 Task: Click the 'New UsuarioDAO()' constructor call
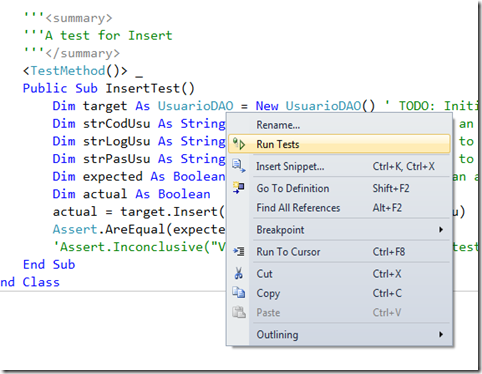point(315,106)
